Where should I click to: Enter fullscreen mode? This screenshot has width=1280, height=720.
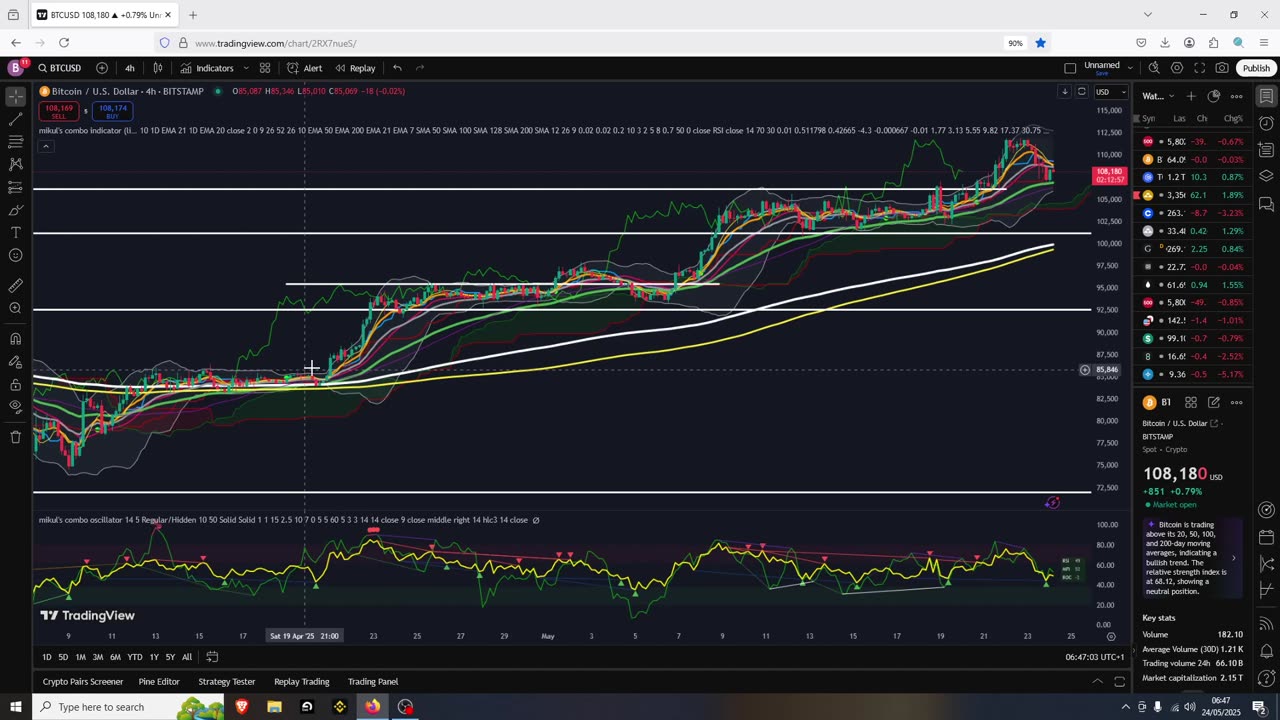click(1199, 68)
